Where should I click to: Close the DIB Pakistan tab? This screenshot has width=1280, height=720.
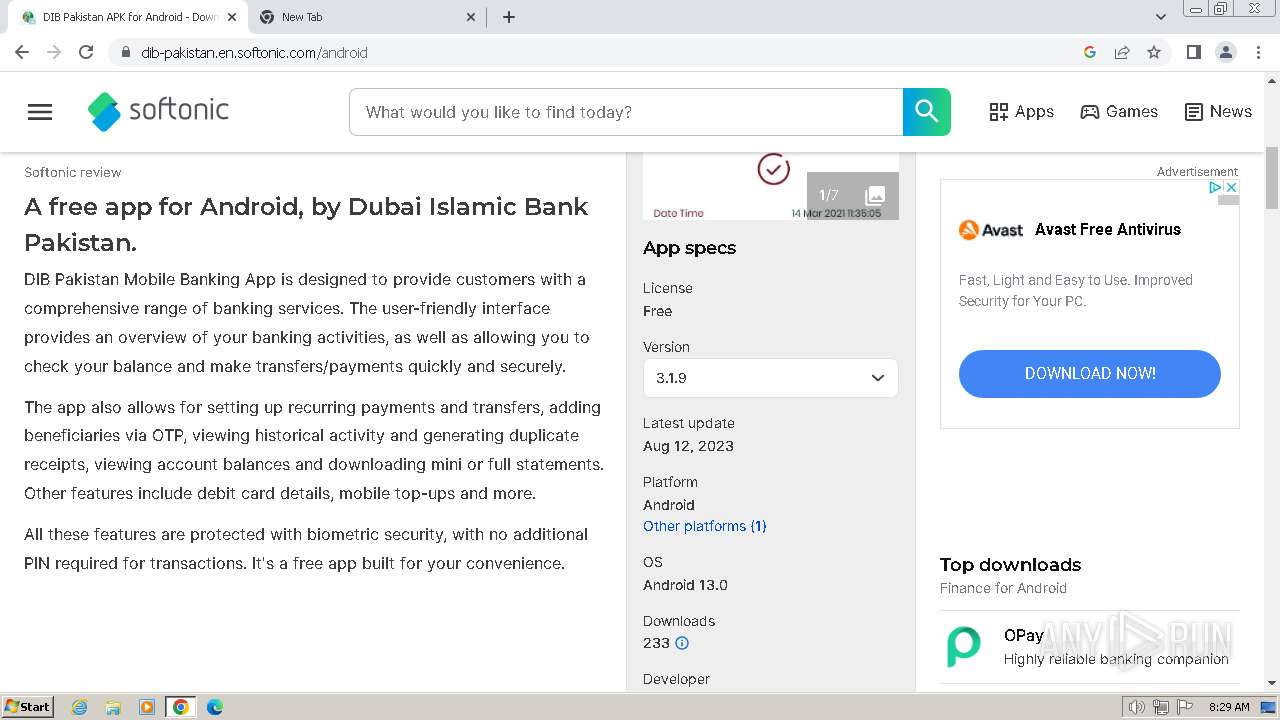232,17
